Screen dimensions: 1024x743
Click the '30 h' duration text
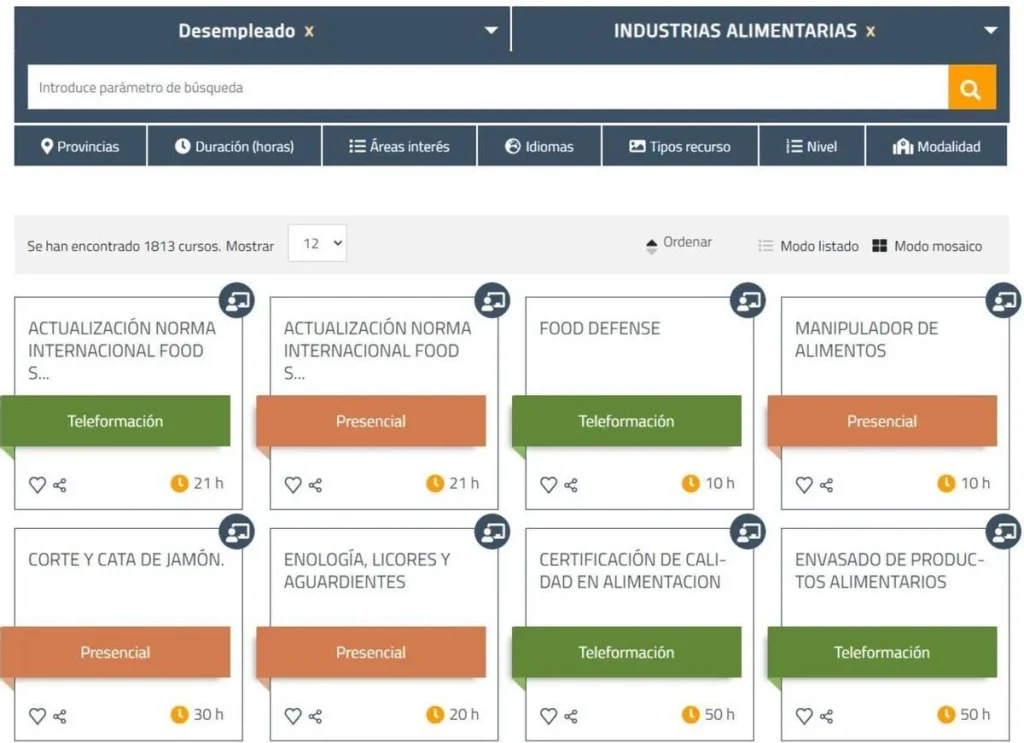[x=208, y=714]
